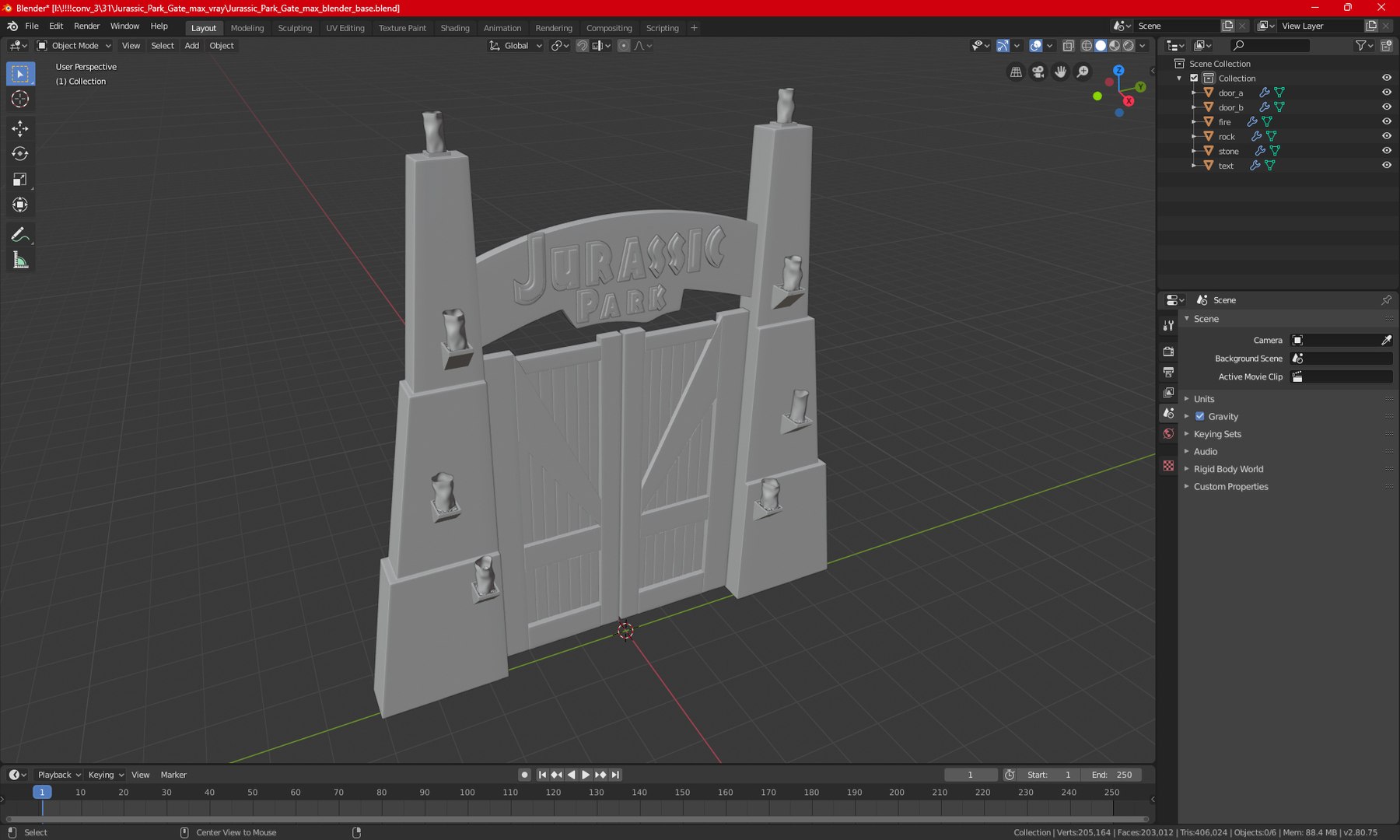The height and width of the screenshot is (840, 1400).
Task: Click the current frame number field
Action: 971,775
